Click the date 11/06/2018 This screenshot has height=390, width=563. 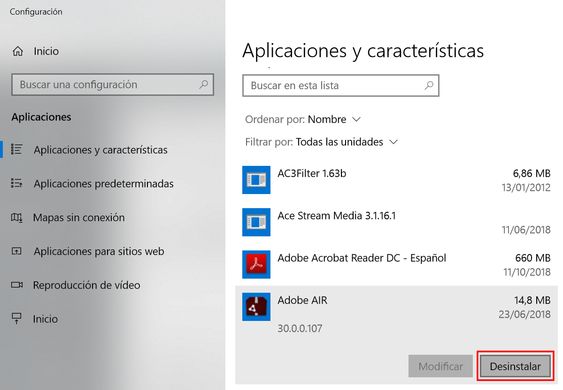click(526, 229)
